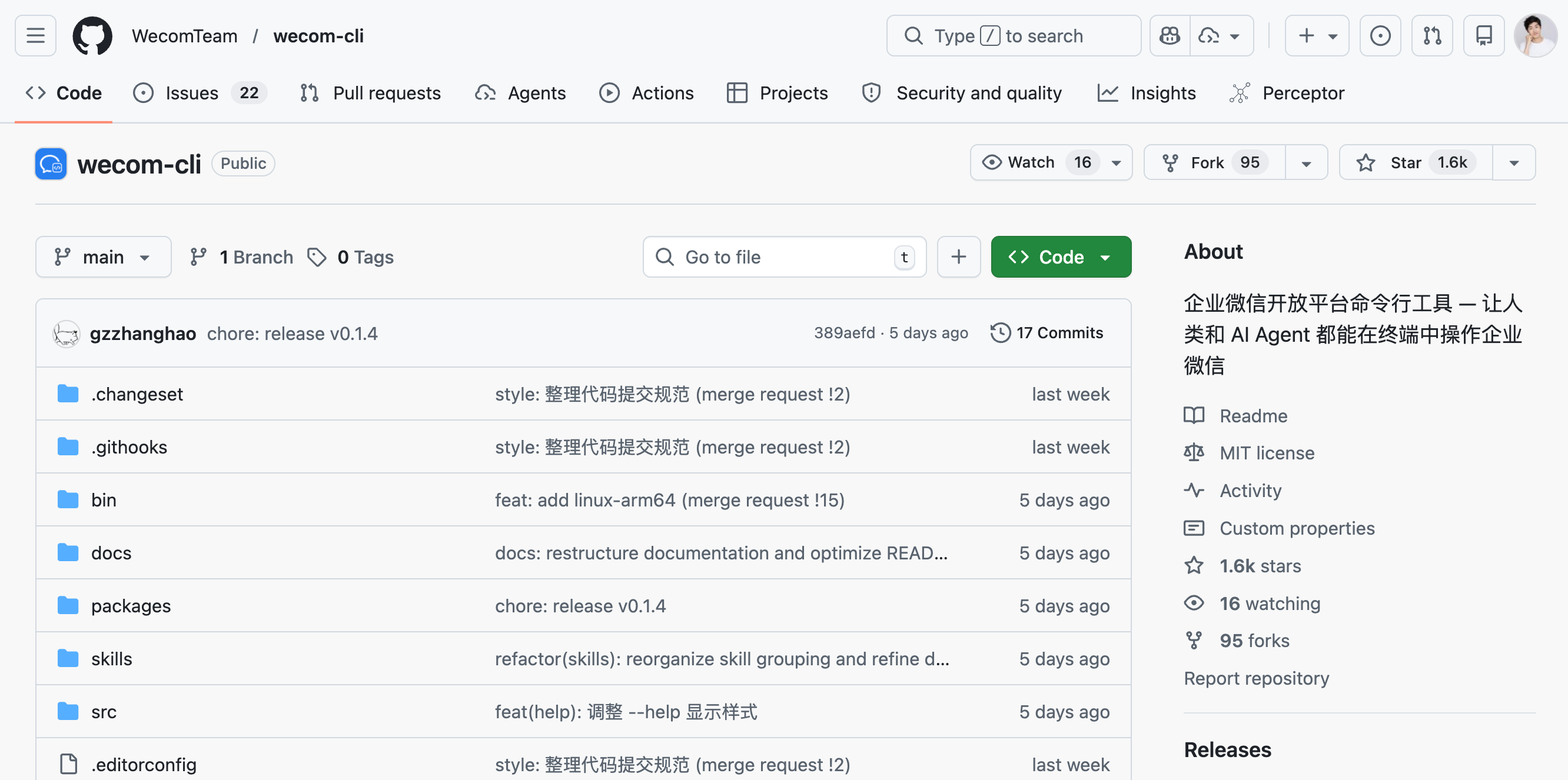Click the user profile avatar

[1534, 36]
